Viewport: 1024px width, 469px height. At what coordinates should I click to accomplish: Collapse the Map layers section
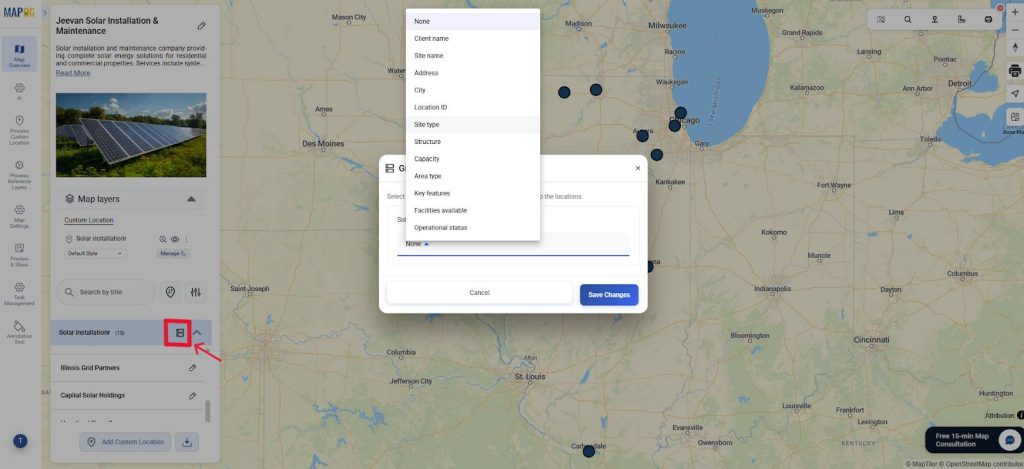coord(191,199)
